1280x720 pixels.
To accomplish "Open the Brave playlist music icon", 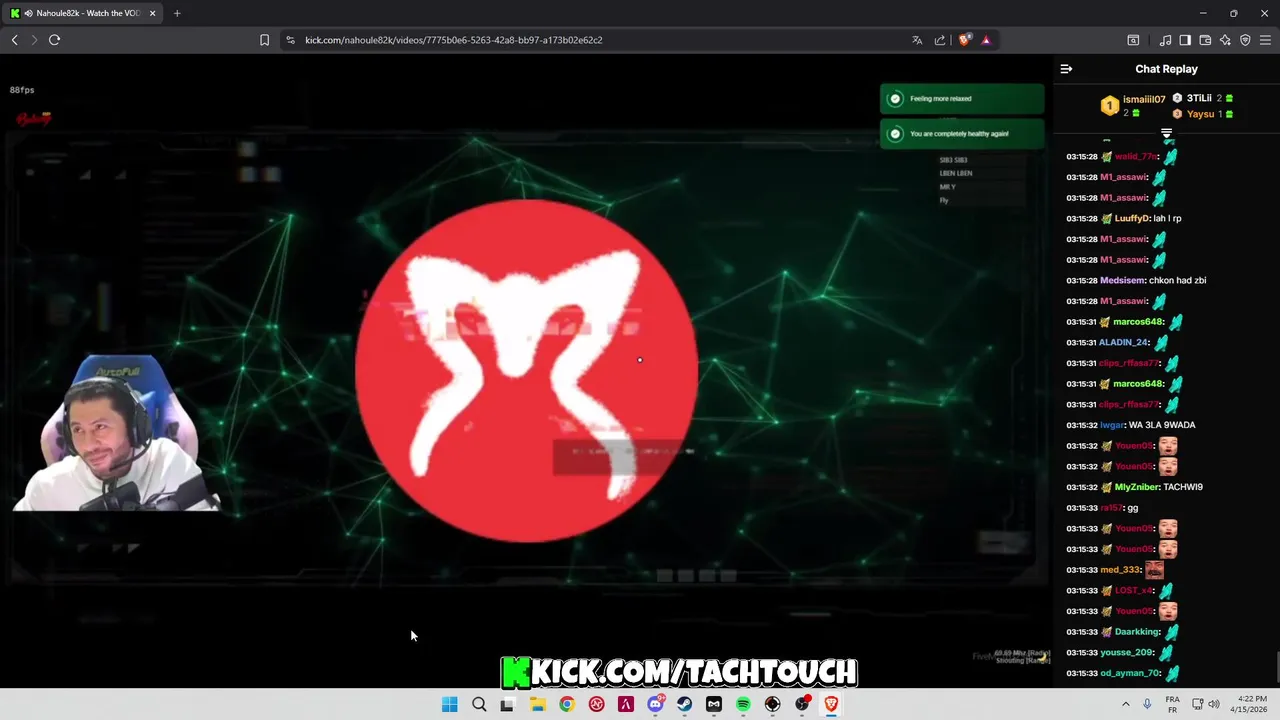I will coord(1165,40).
